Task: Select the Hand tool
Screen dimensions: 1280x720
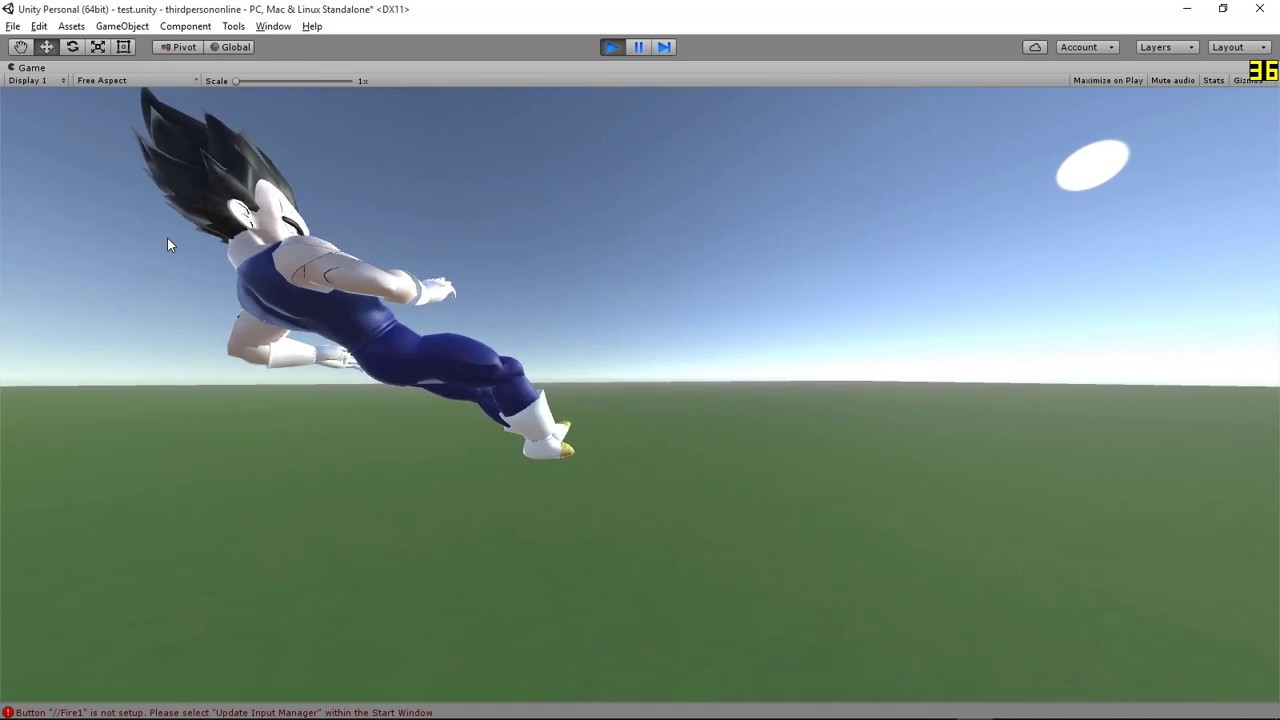Action: [x=21, y=47]
